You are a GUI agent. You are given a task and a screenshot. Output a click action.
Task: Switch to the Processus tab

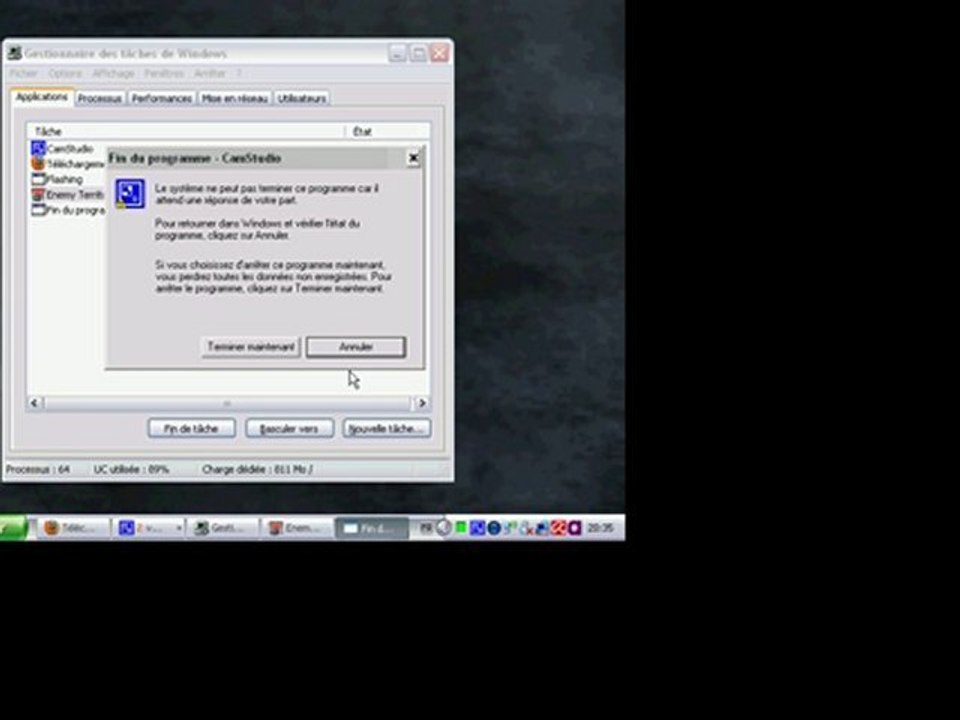100,98
